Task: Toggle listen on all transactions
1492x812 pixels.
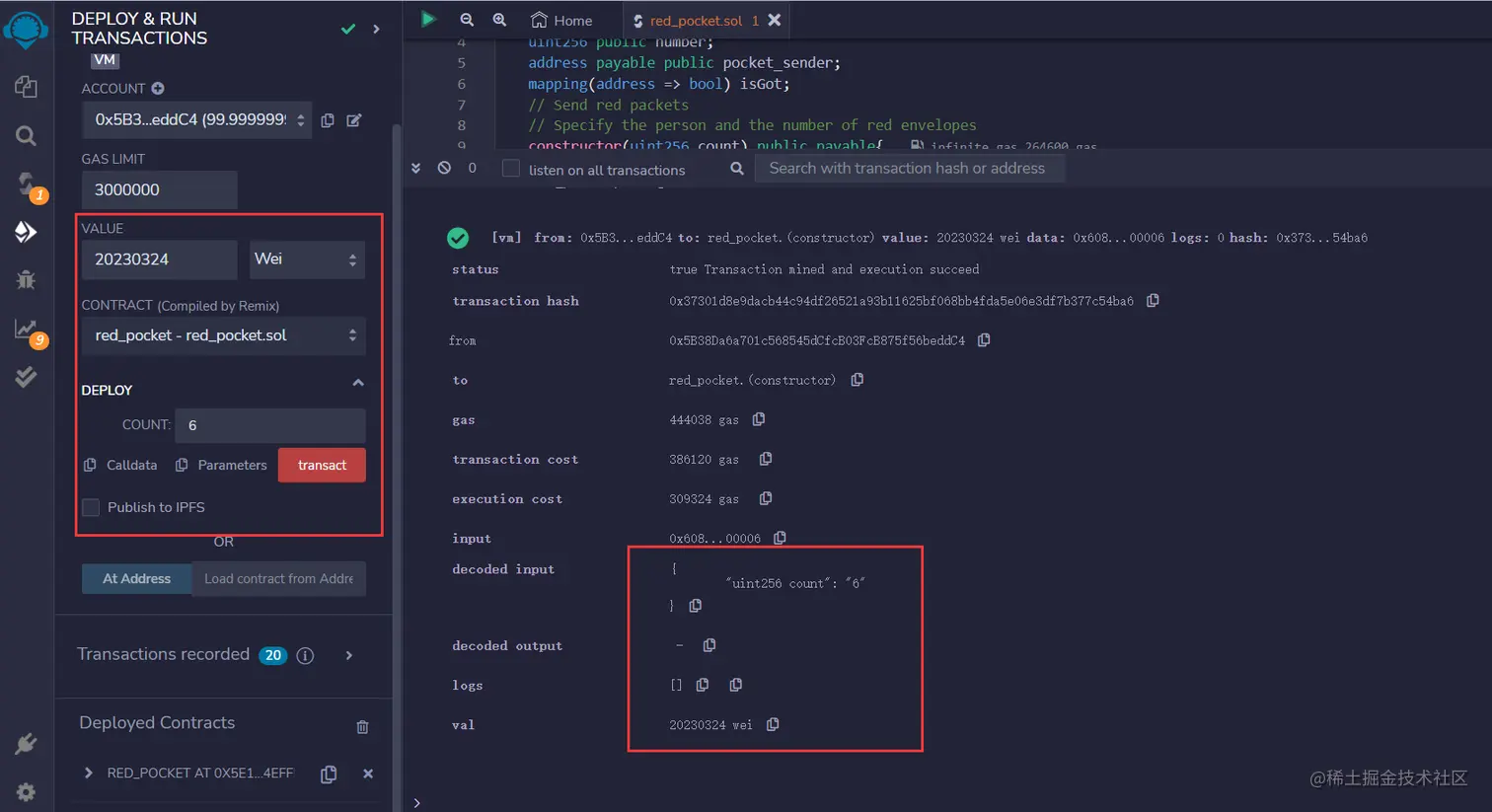Action: [510, 169]
